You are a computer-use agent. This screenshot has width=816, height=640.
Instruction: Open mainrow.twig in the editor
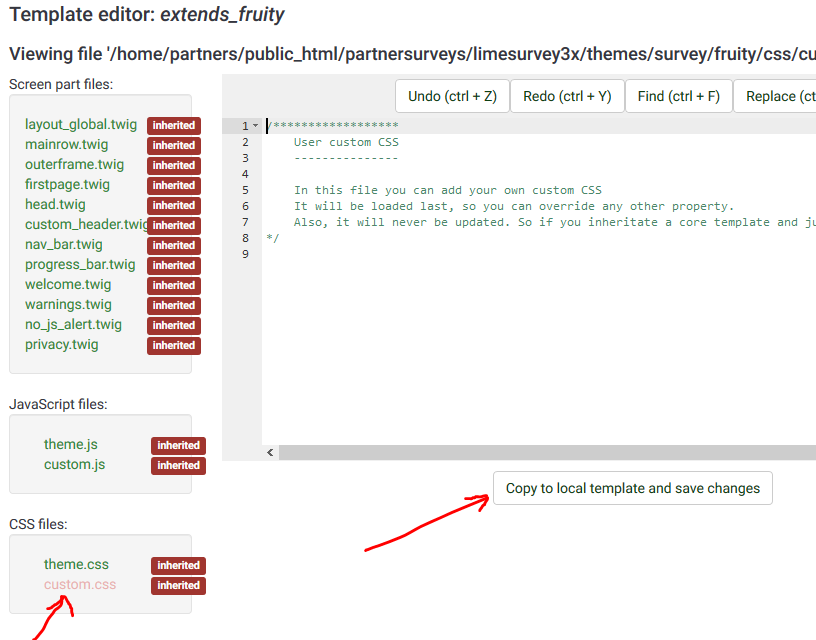[x=67, y=145]
